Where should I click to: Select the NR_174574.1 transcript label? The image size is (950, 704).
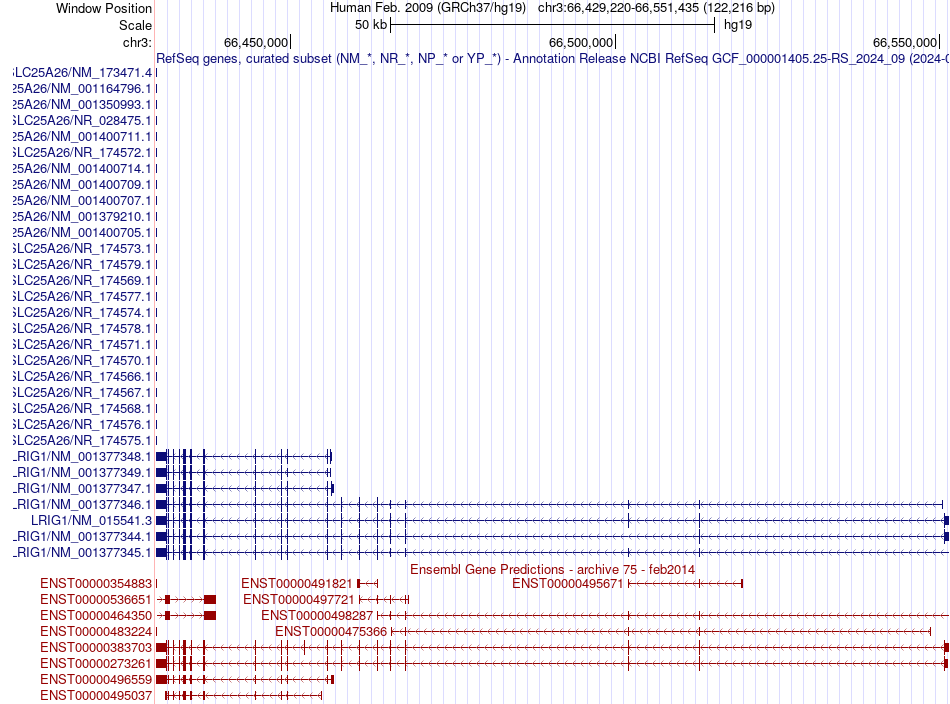coord(82,313)
